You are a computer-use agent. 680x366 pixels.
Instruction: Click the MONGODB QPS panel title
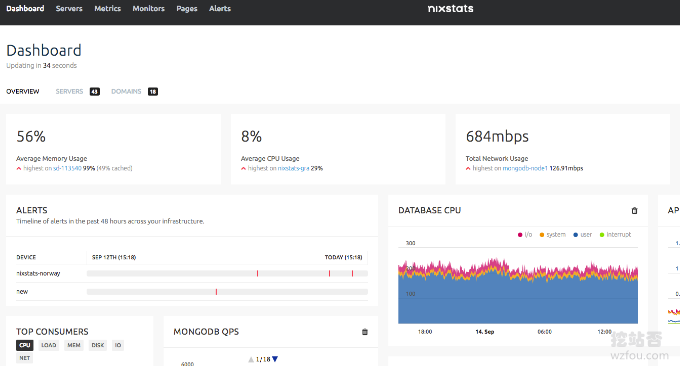click(206, 332)
